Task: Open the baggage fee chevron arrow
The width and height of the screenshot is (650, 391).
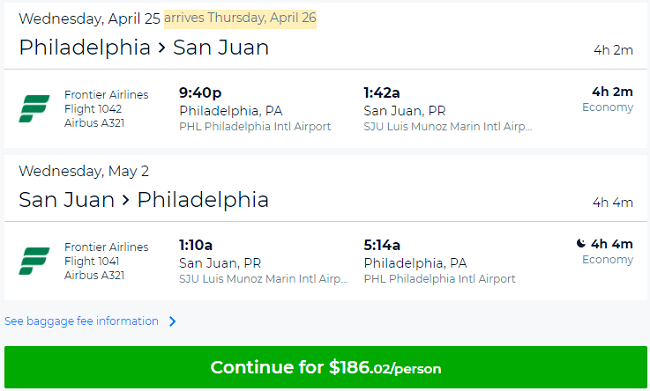Action: coord(172,321)
